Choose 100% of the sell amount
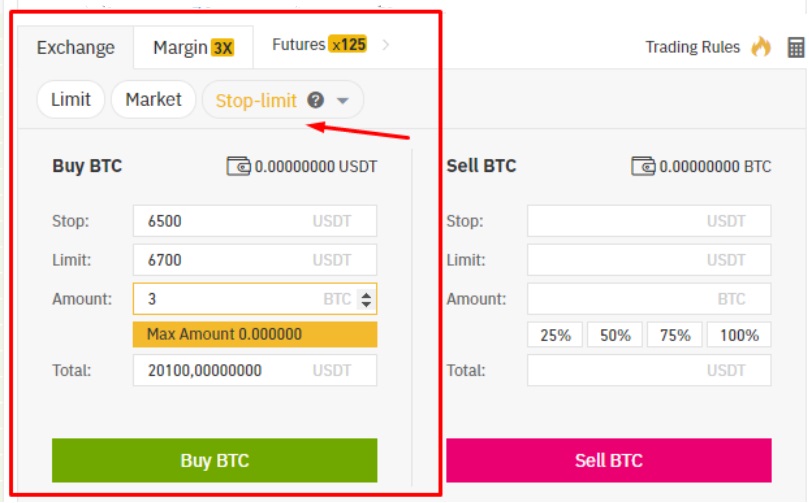 coord(739,335)
